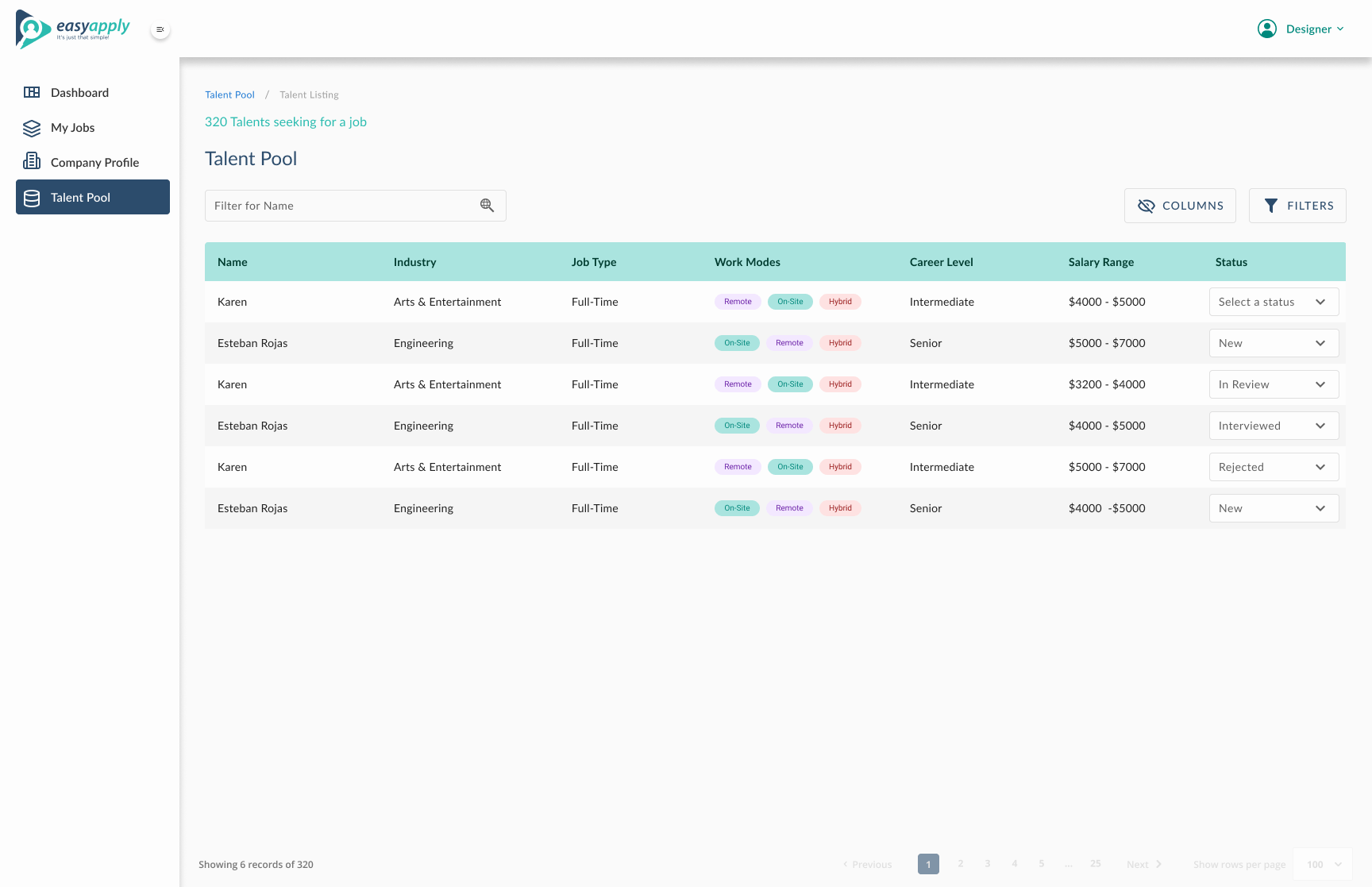The image size is (1372, 887).
Task: Click the Company Profile building icon
Action: click(32, 161)
